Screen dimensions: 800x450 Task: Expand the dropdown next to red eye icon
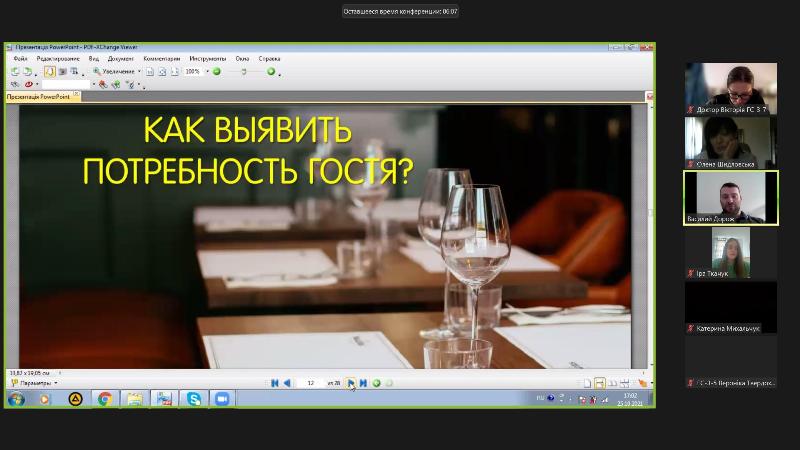click(x=37, y=84)
